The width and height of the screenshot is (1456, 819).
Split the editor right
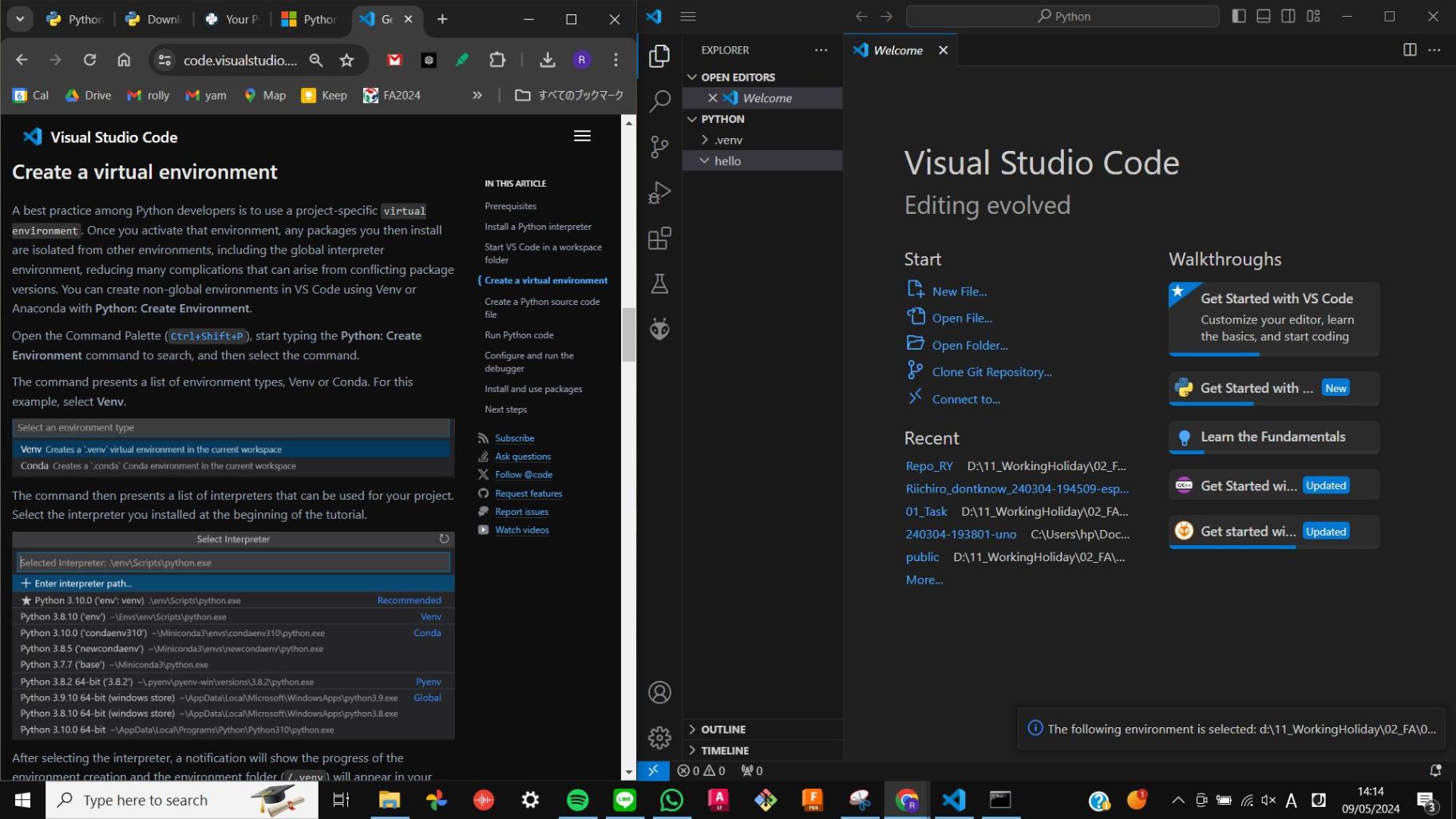[x=1410, y=49]
